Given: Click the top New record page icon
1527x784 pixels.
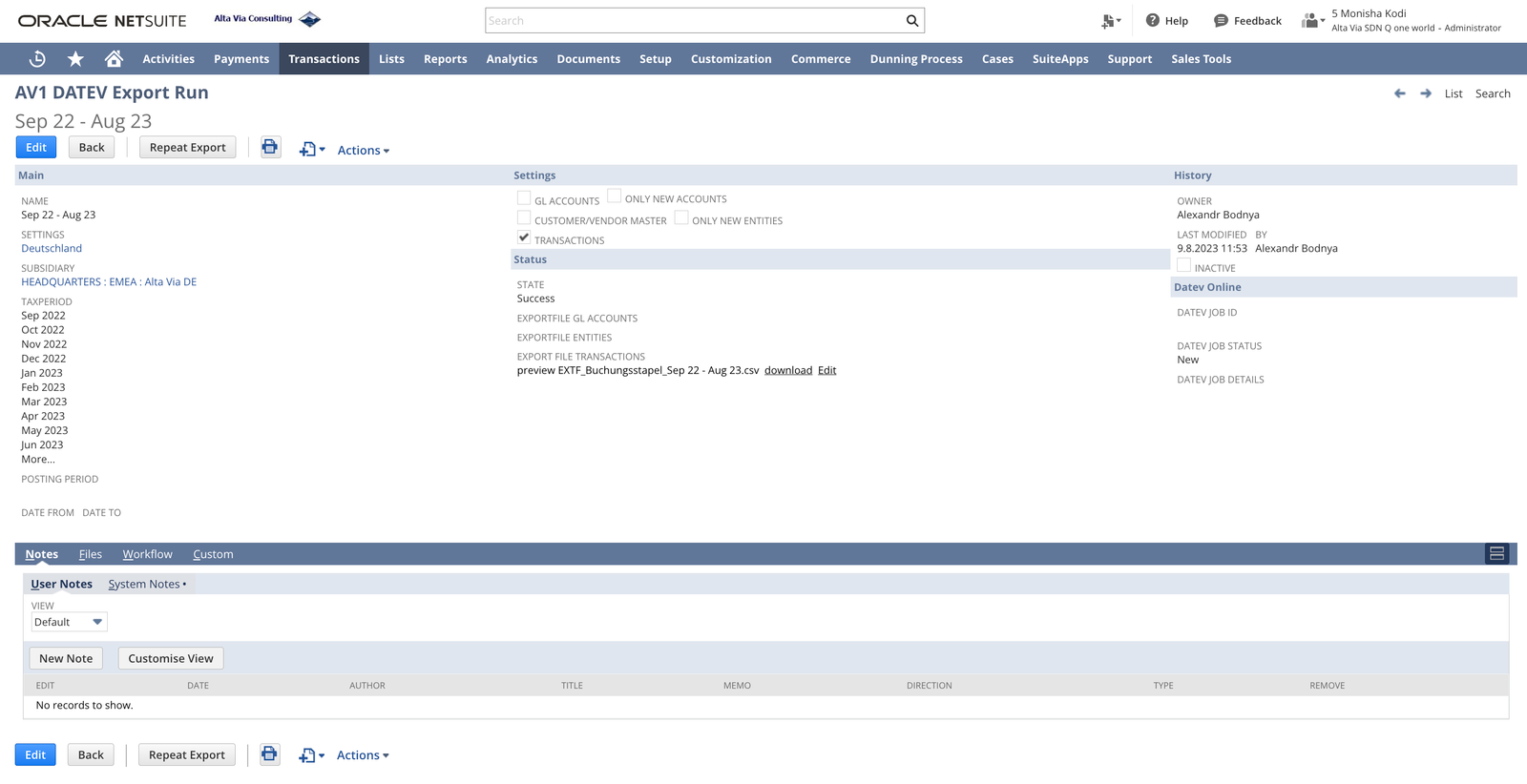Looking at the screenshot, I should [x=312, y=150].
